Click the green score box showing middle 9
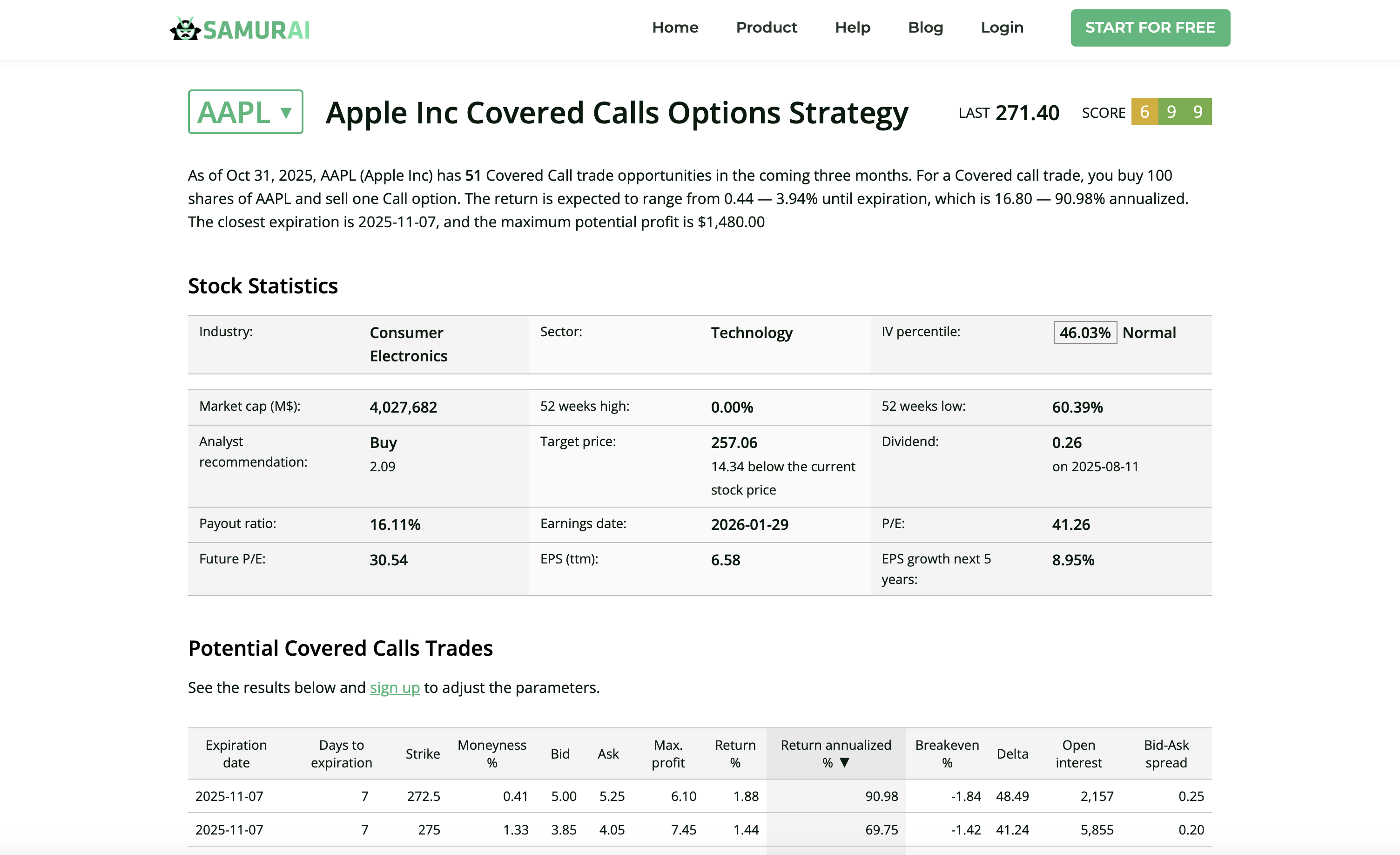This screenshot has height=855, width=1400. click(x=1171, y=112)
